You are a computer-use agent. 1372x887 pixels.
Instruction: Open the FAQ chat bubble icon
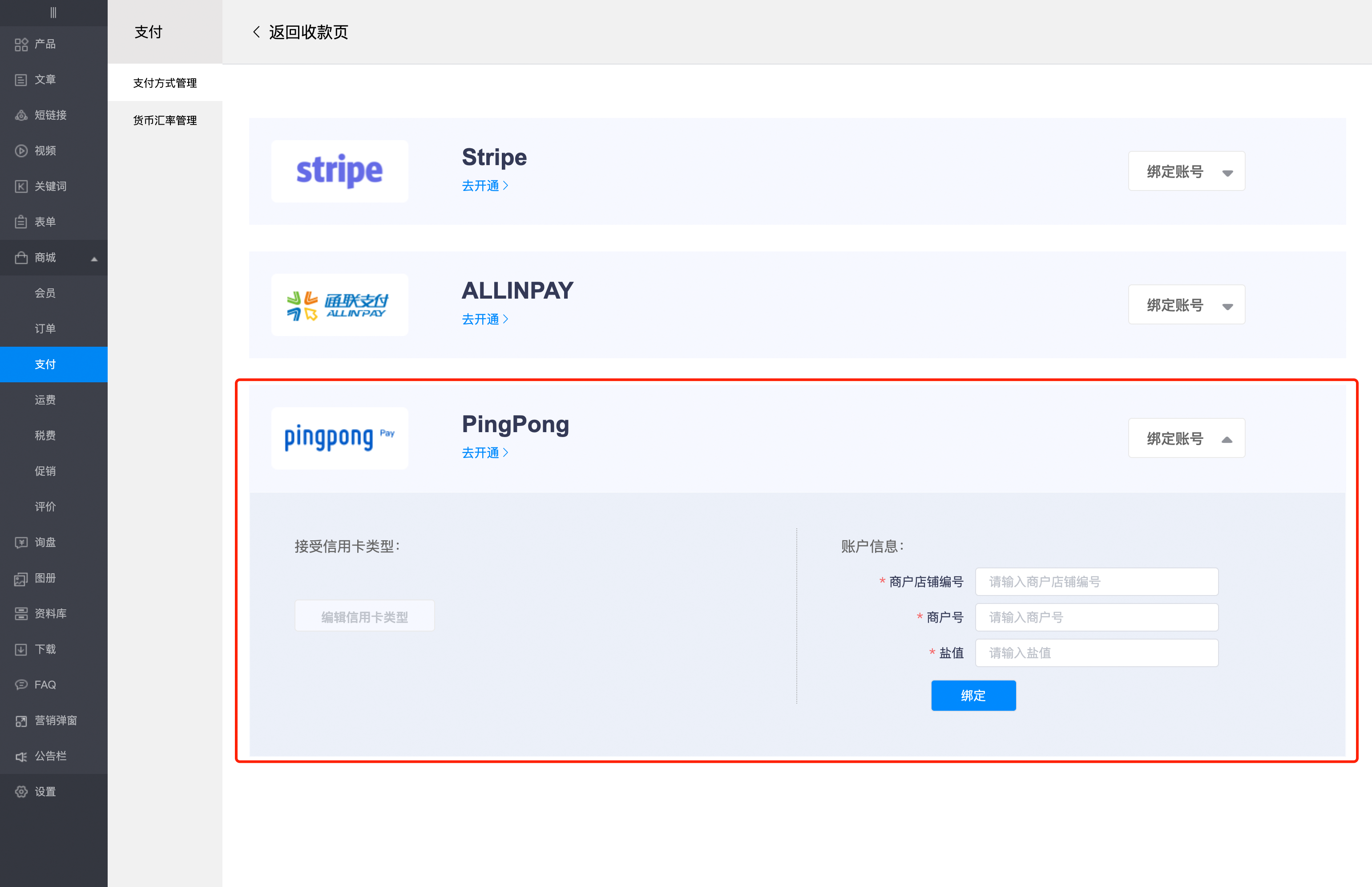coord(21,685)
